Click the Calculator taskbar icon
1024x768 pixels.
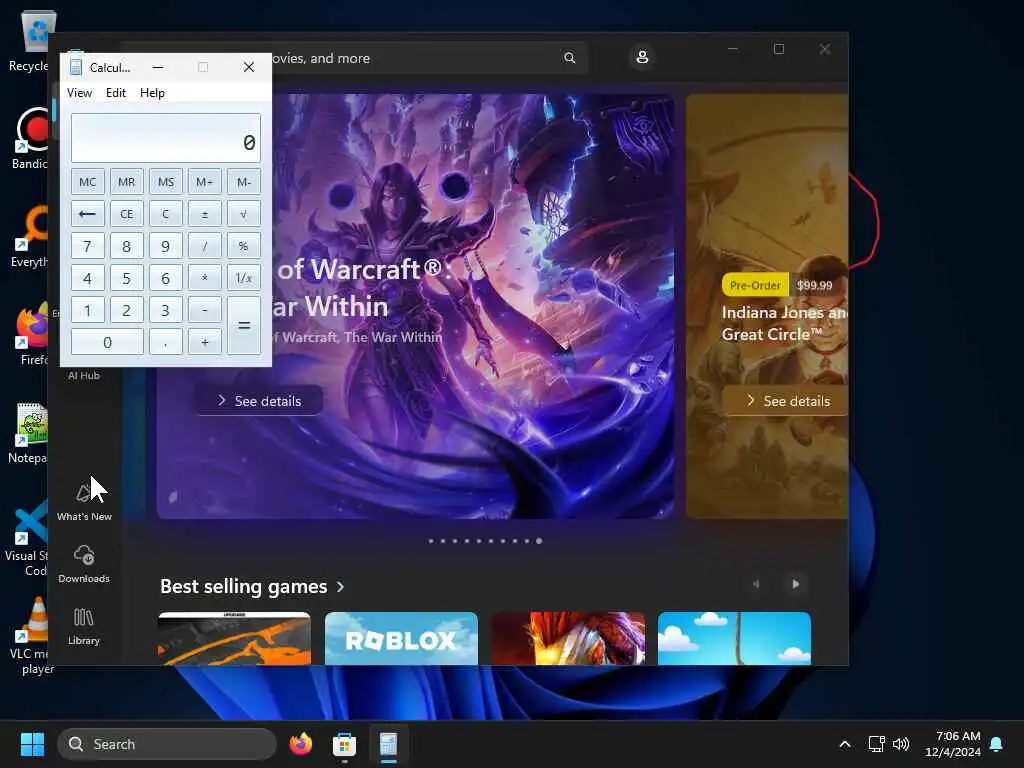click(x=389, y=744)
